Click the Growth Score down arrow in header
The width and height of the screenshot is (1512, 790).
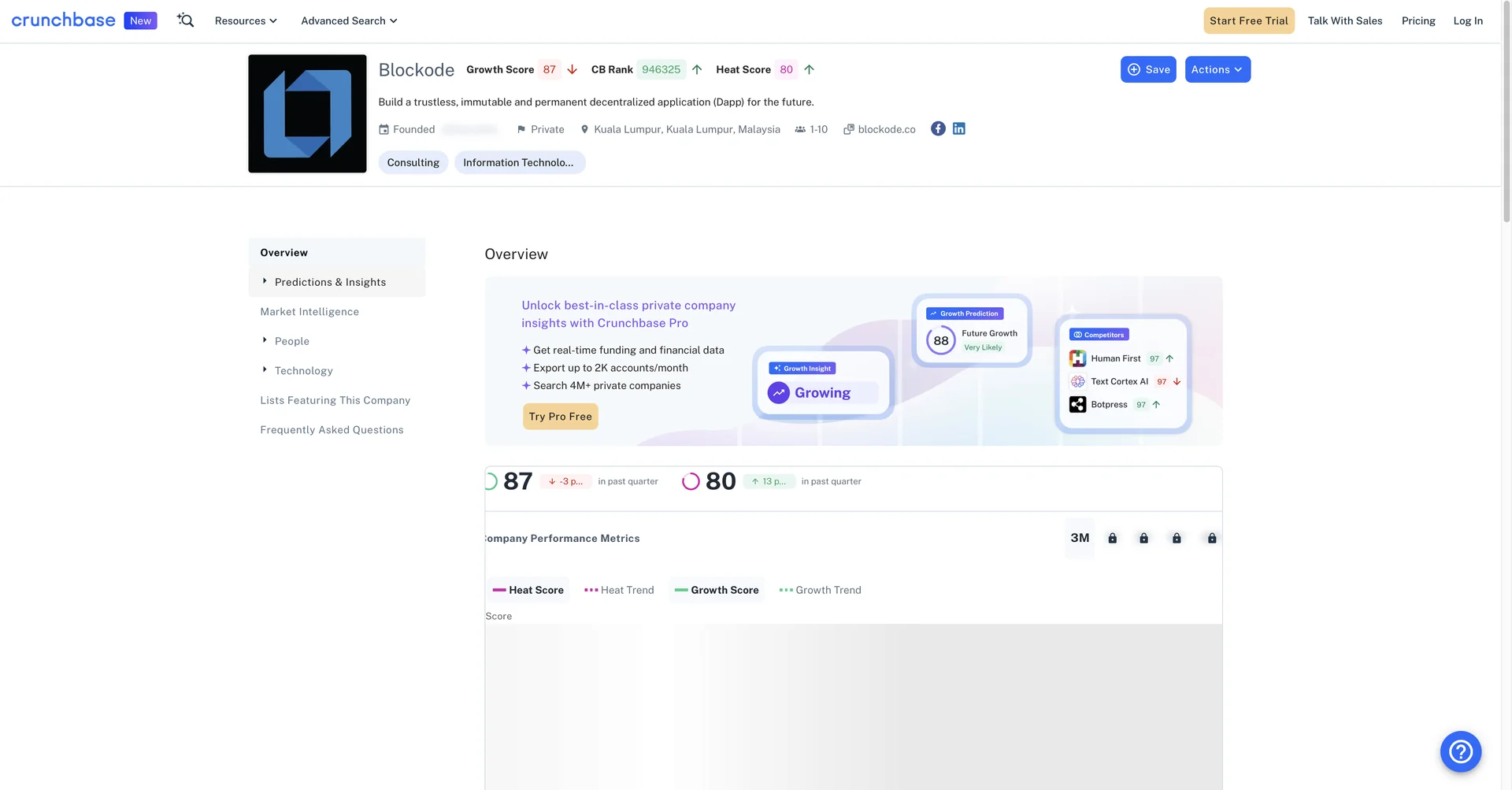(573, 69)
